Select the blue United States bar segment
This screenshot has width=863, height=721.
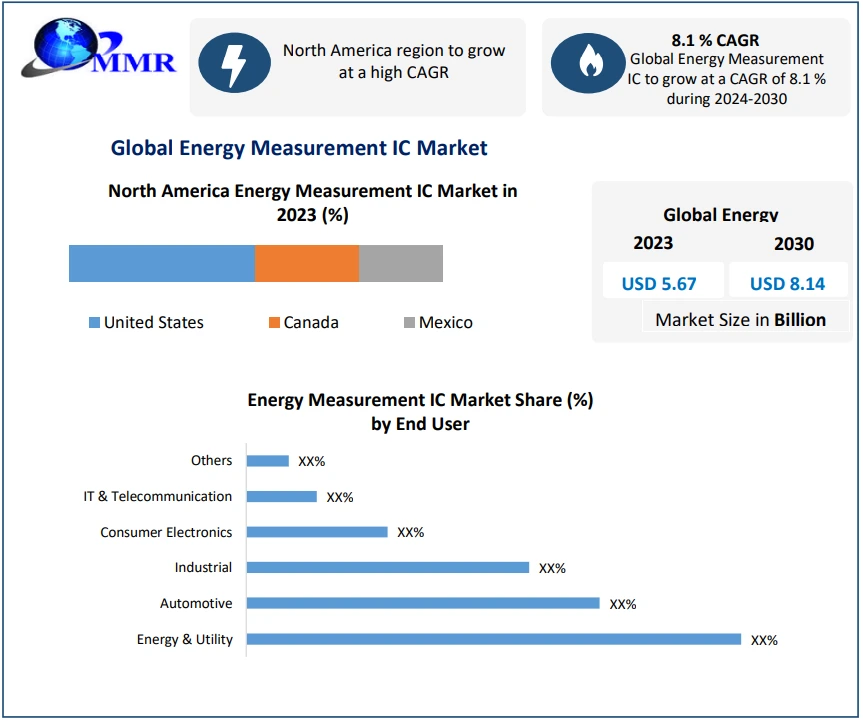(x=161, y=263)
